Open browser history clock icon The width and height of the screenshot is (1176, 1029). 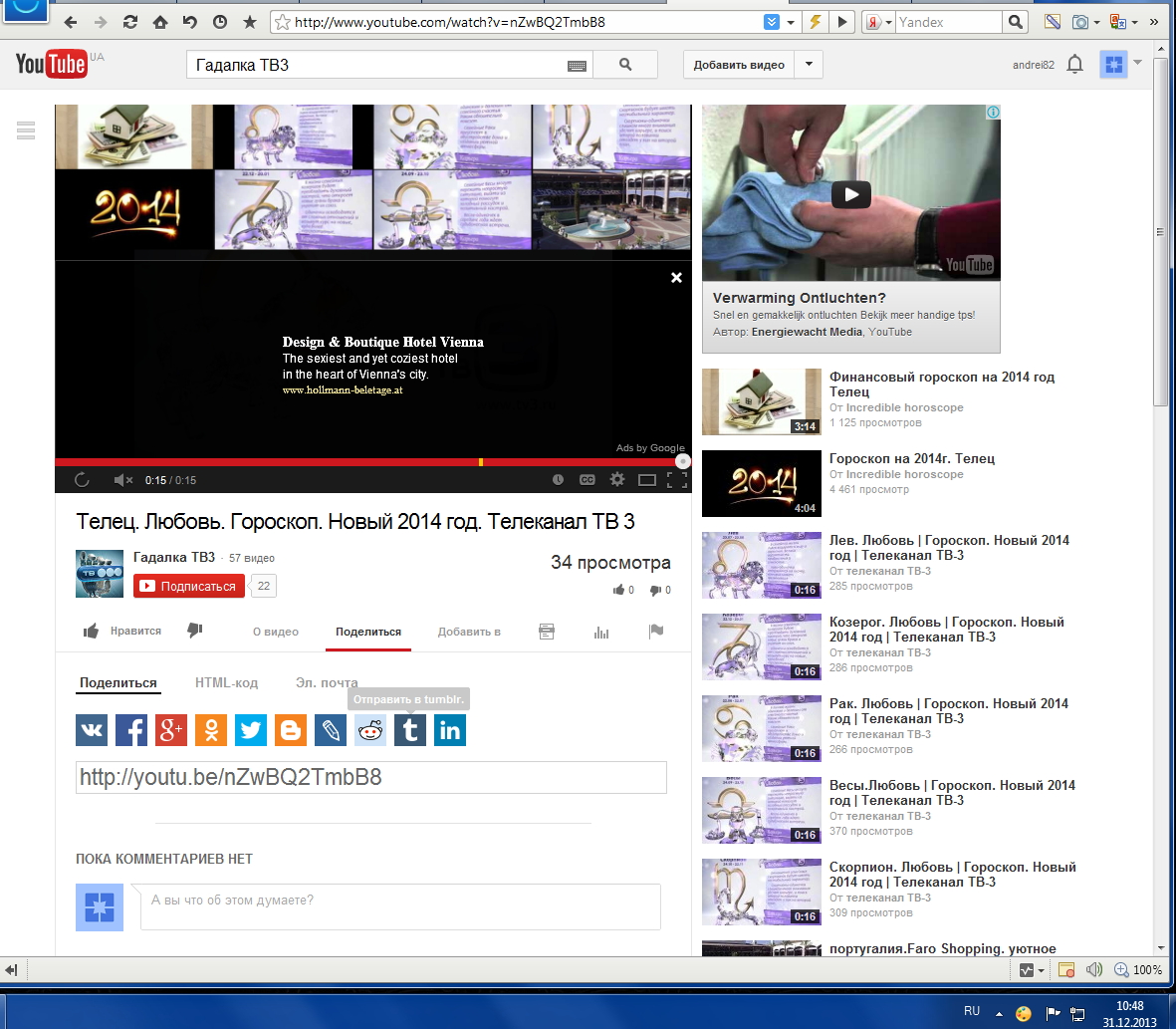coord(220,23)
